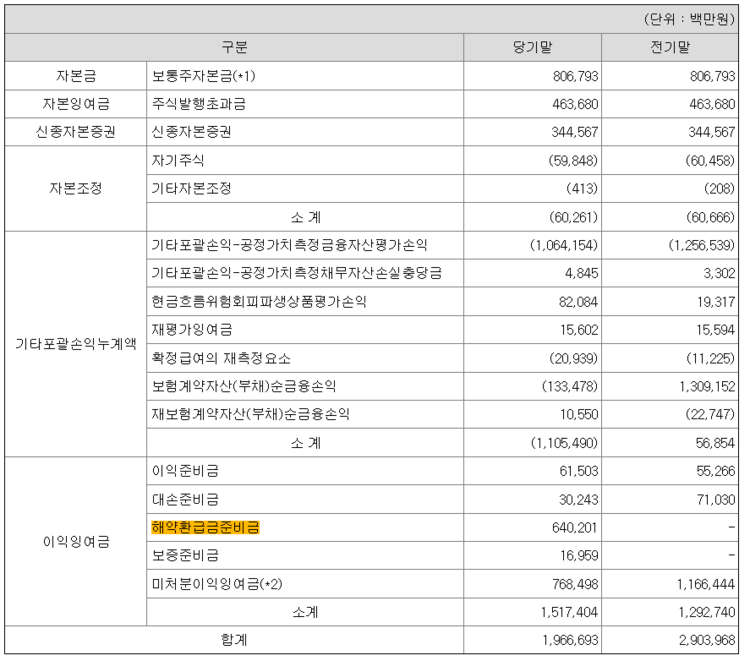Click the 주식발행초과금 row label

199,104
